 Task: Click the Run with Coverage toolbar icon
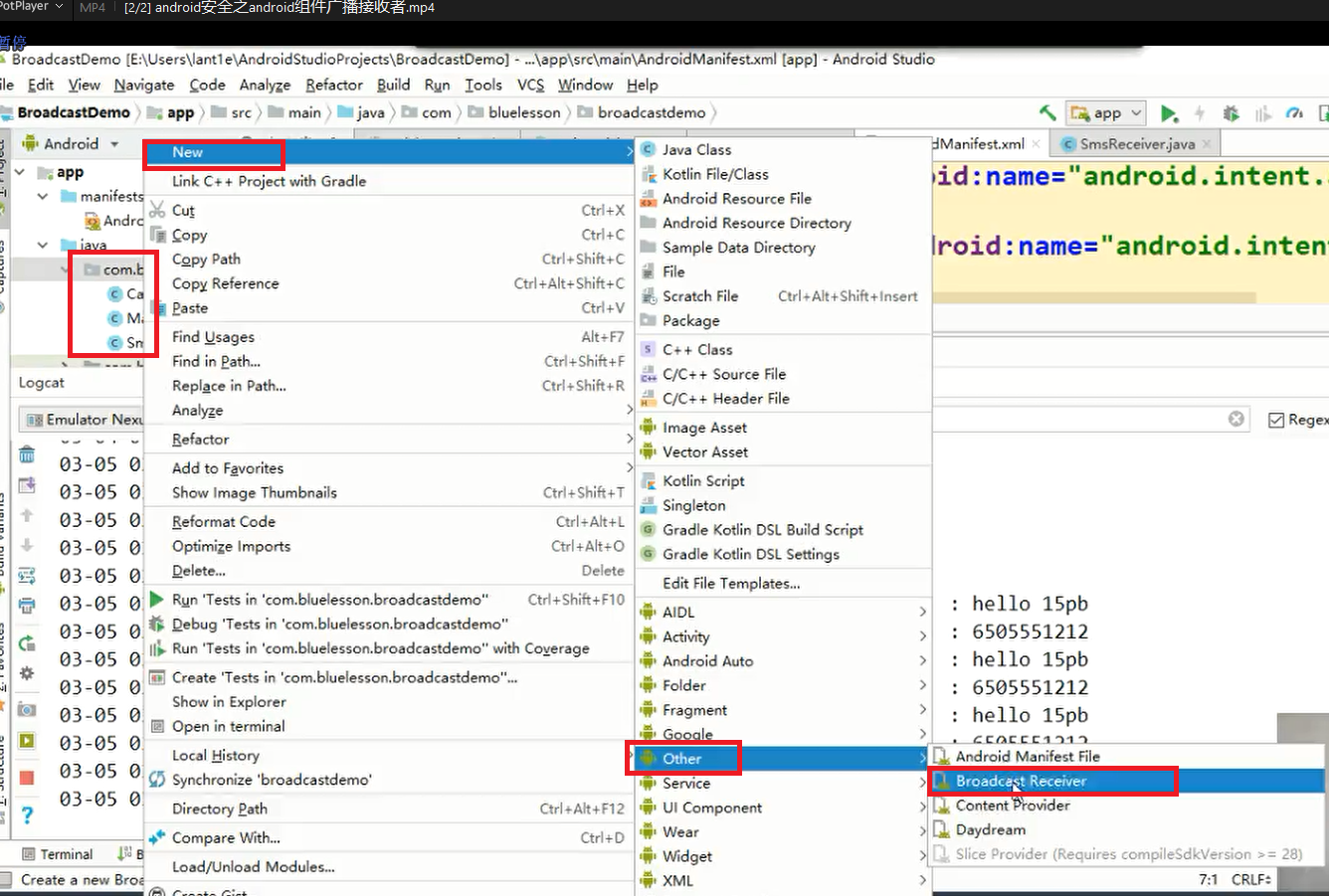pos(1263,113)
